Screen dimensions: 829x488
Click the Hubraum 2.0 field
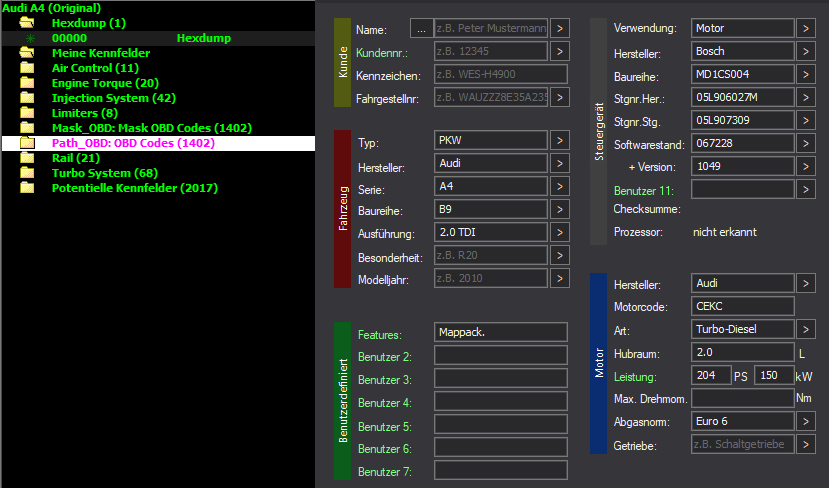(x=742, y=352)
